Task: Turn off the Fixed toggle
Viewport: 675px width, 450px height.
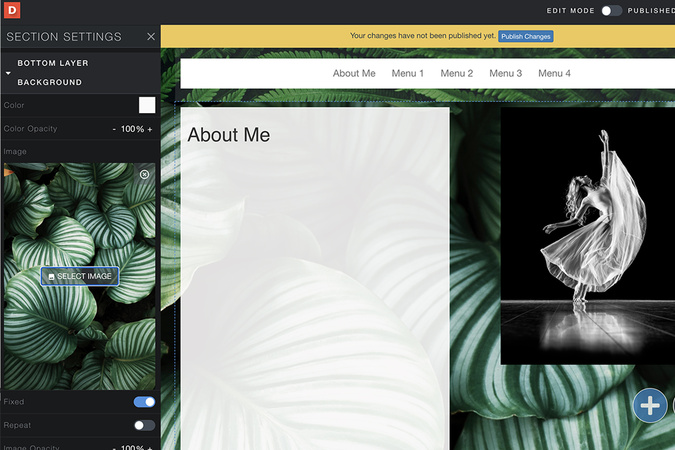Action: [144, 402]
